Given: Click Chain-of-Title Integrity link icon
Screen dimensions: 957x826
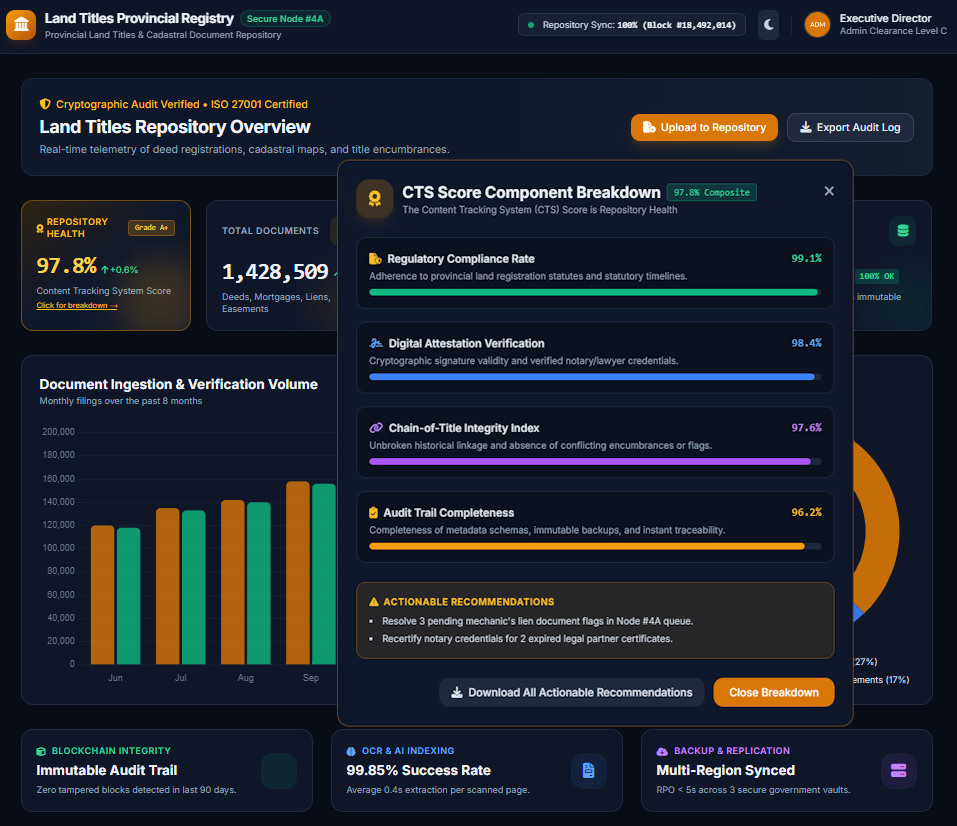Looking at the screenshot, I should coord(376,428).
